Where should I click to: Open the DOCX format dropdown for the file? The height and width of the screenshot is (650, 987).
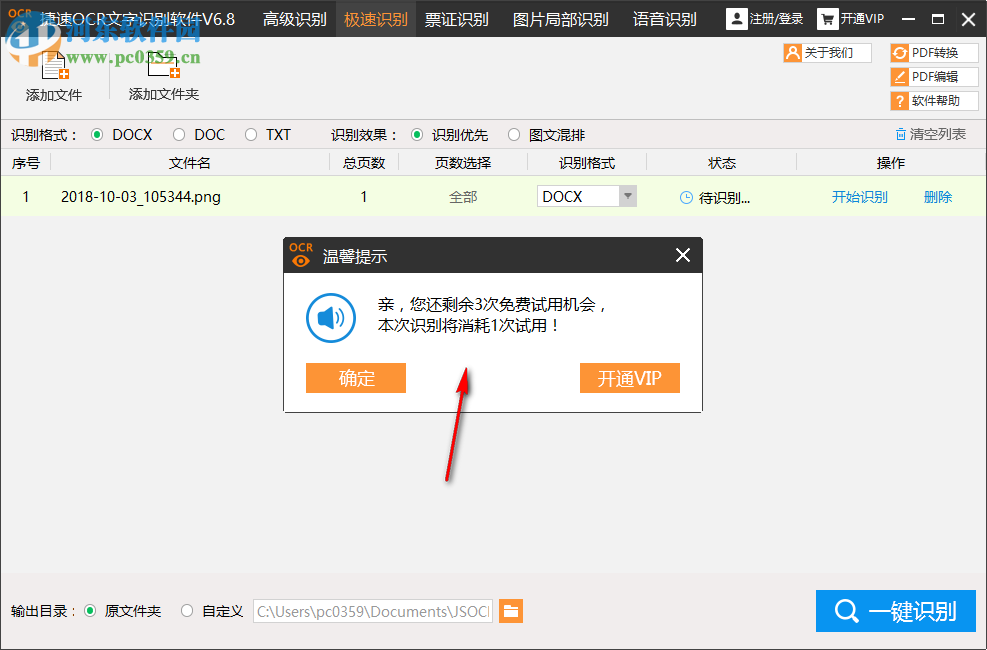tap(628, 196)
